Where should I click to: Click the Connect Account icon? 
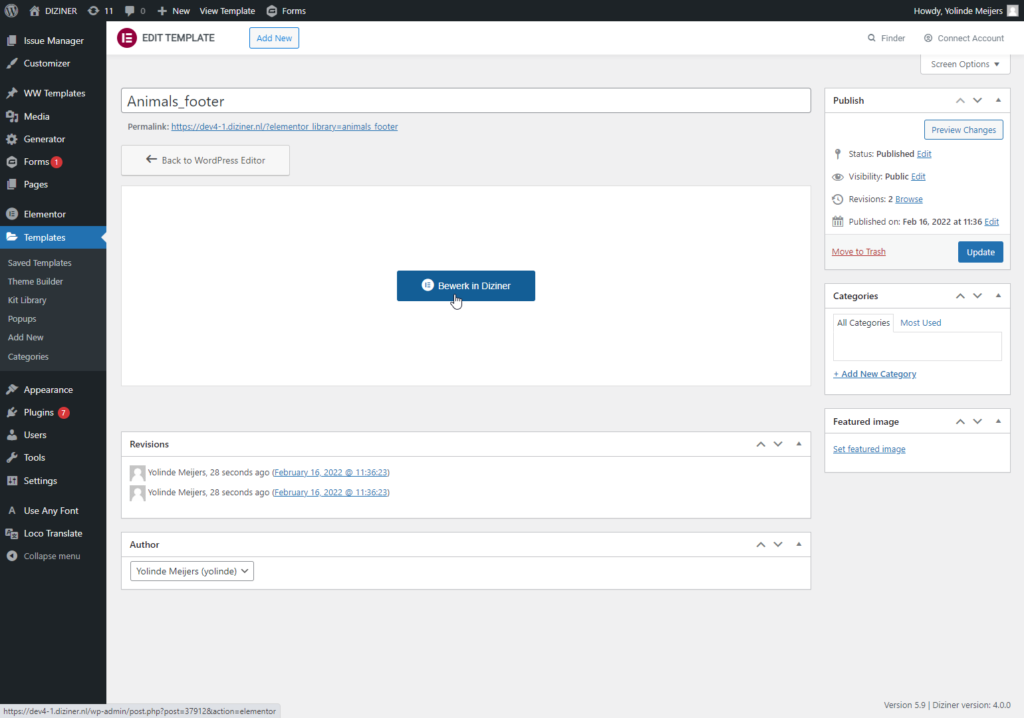[x=928, y=38]
